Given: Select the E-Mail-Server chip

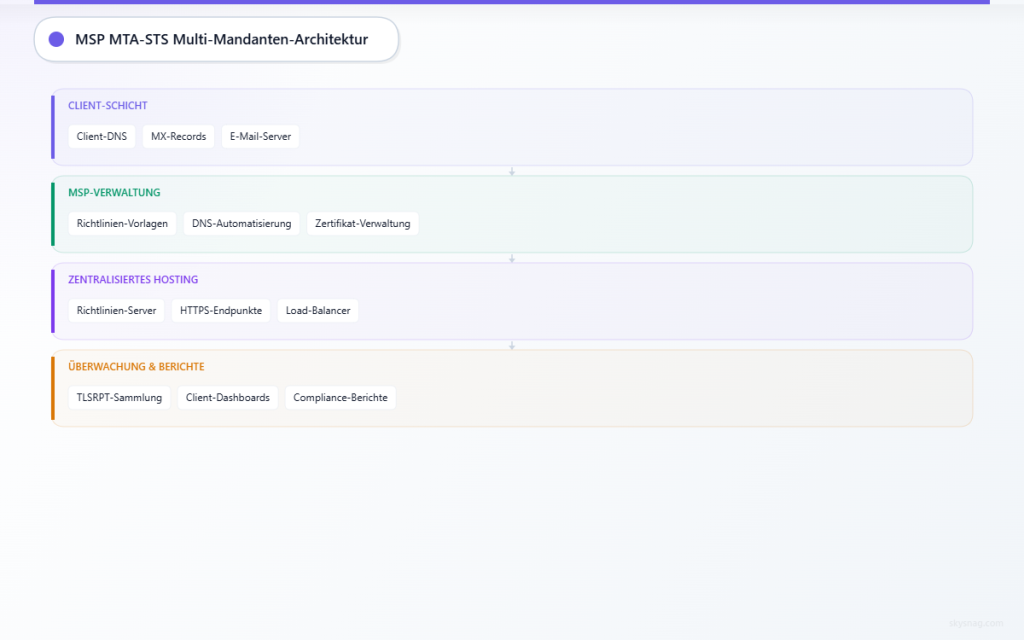Looking at the screenshot, I should (x=260, y=136).
